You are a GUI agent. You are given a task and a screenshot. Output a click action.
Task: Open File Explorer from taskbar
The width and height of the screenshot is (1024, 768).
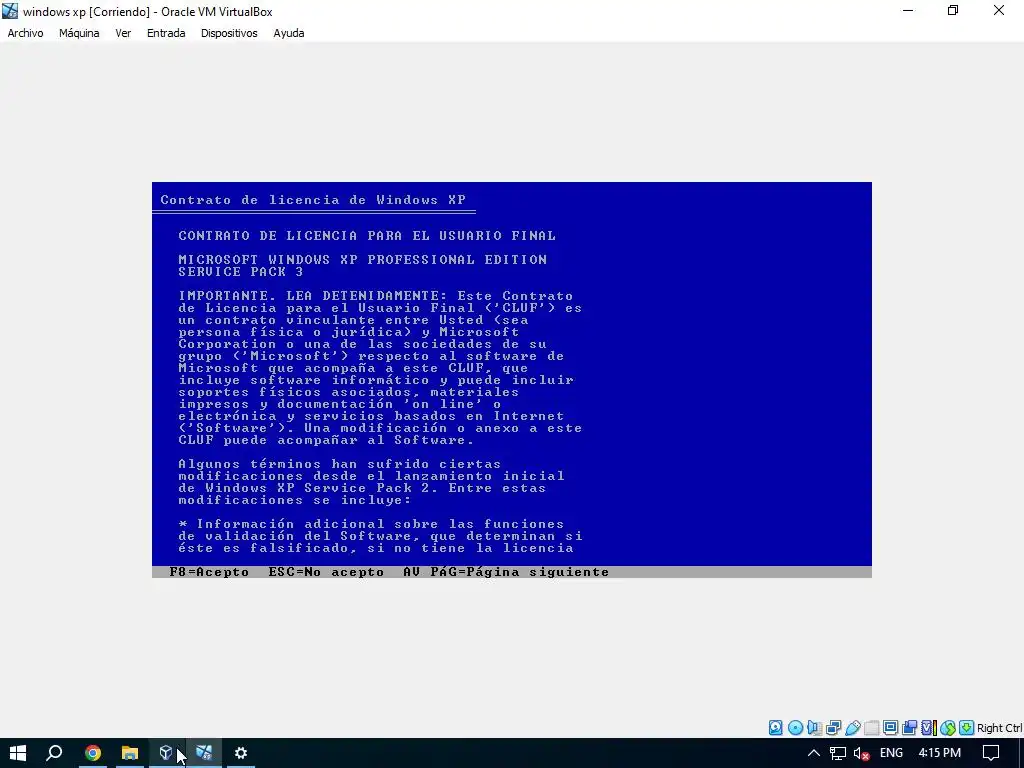click(130, 753)
